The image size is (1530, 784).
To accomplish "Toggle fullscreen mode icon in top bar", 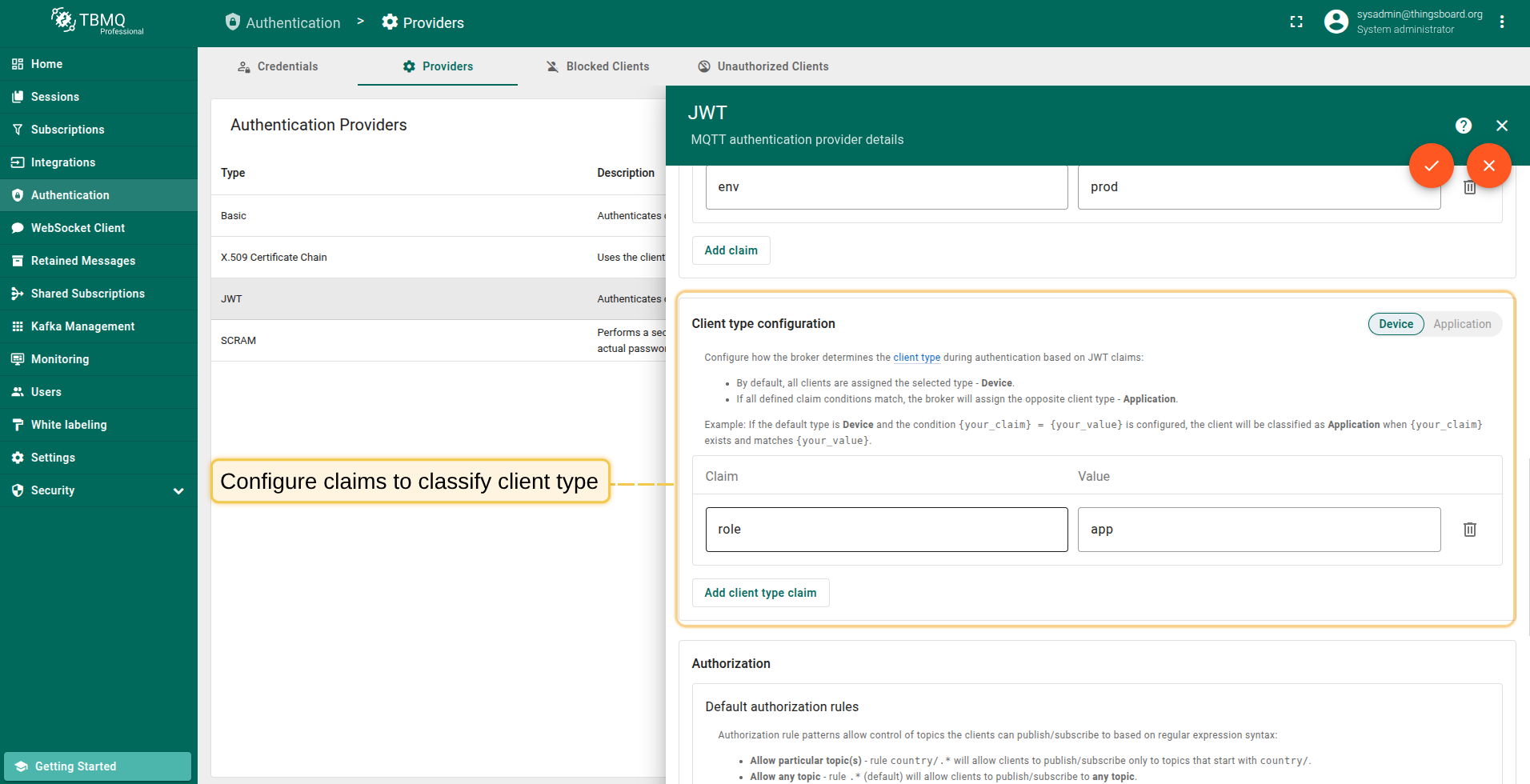I will pyautogui.click(x=1296, y=22).
